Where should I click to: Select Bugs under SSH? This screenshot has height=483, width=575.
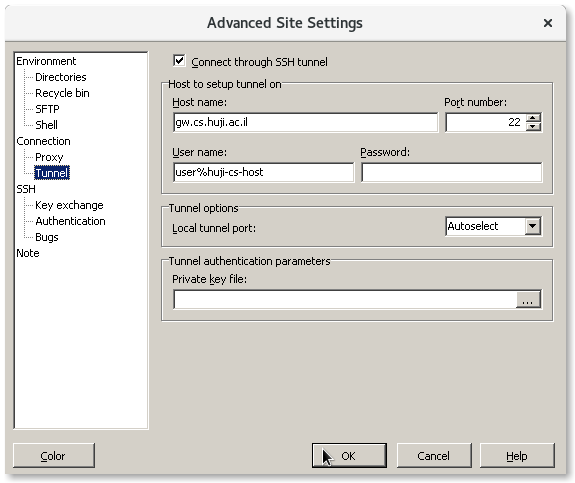click(x=47, y=237)
